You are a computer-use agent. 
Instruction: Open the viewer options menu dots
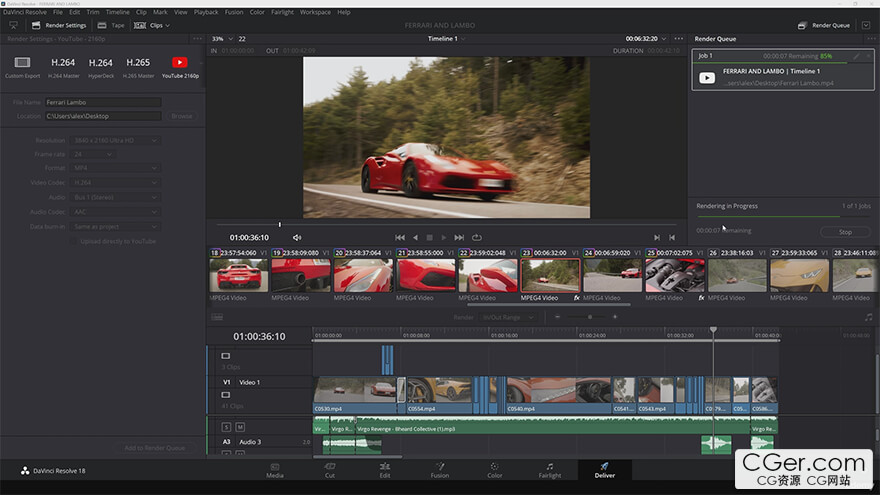(679, 39)
